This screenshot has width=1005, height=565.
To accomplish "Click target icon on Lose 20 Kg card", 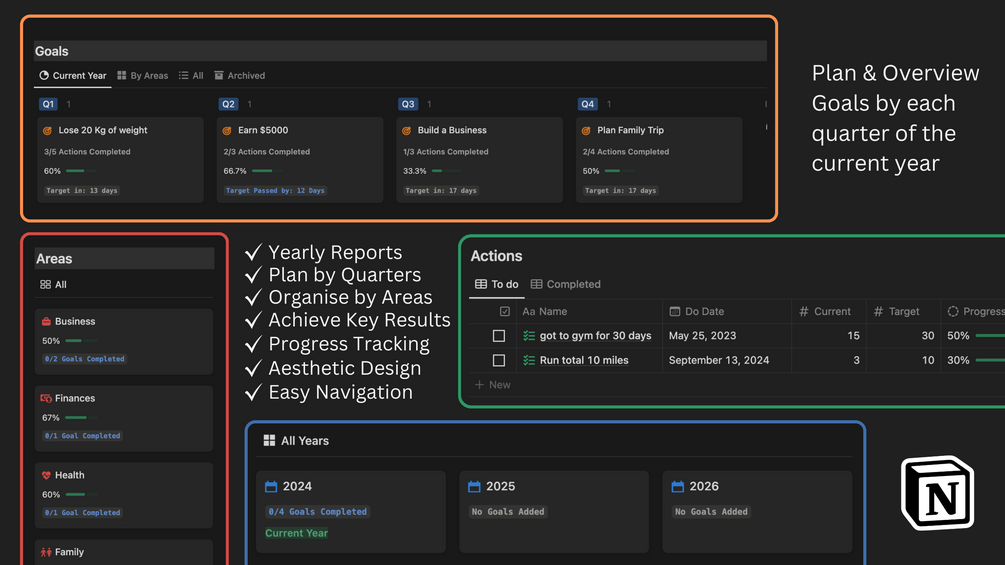I will pyautogui.click(x=47, y=131).
